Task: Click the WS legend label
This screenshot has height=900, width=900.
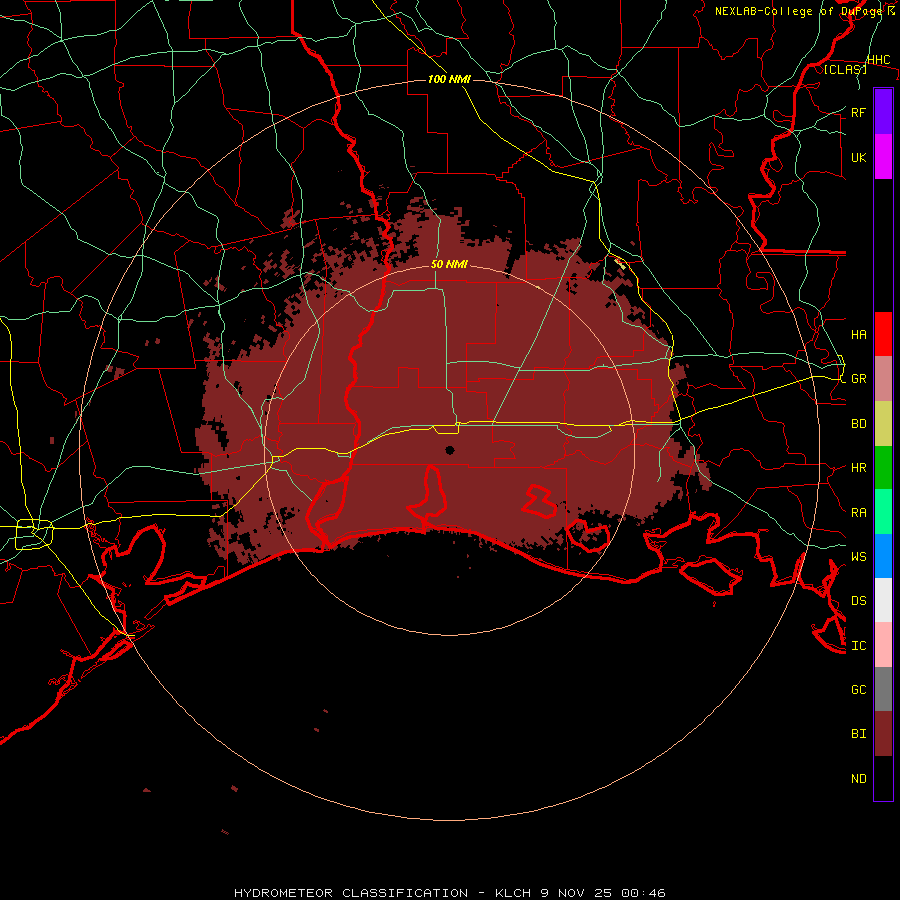Action: (x=858, y=556)
